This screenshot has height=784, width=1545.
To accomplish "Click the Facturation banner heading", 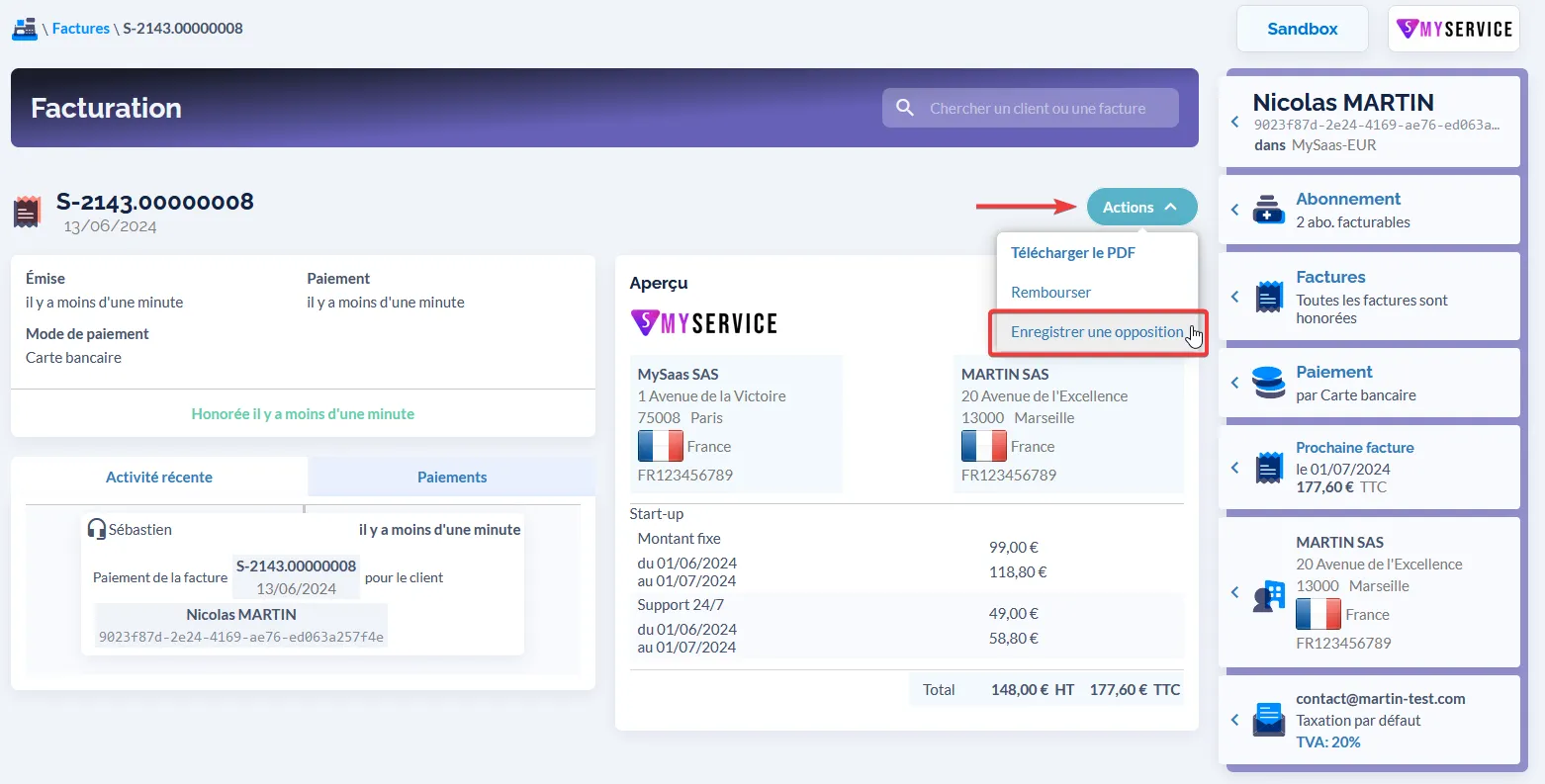I will (106, 108).
